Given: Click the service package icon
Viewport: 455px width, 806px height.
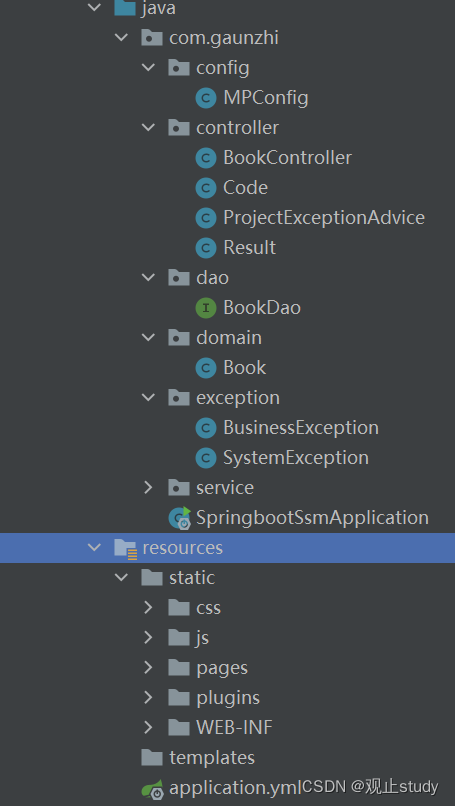Looking at the screenshot, I should click(179, 488).
